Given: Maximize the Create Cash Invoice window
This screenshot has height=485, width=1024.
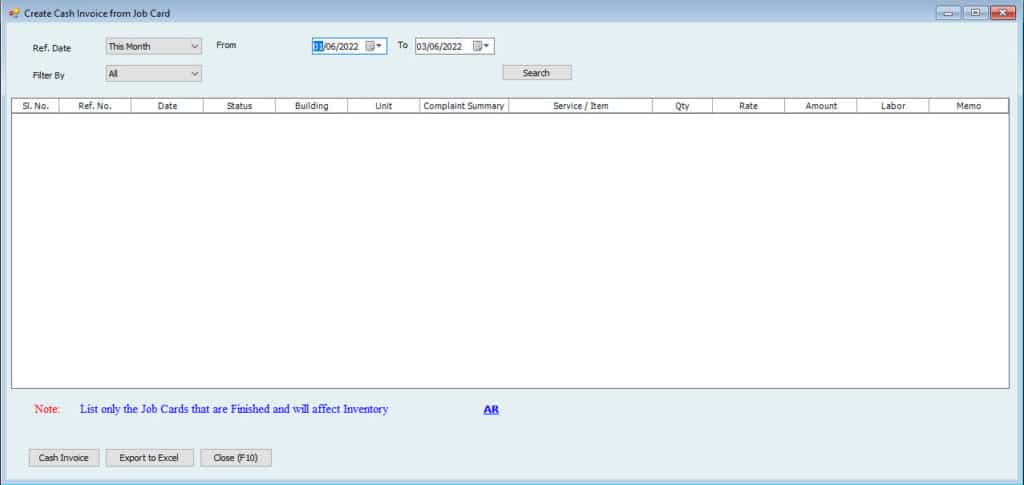Looking at the screenshot, I should 974,12.
